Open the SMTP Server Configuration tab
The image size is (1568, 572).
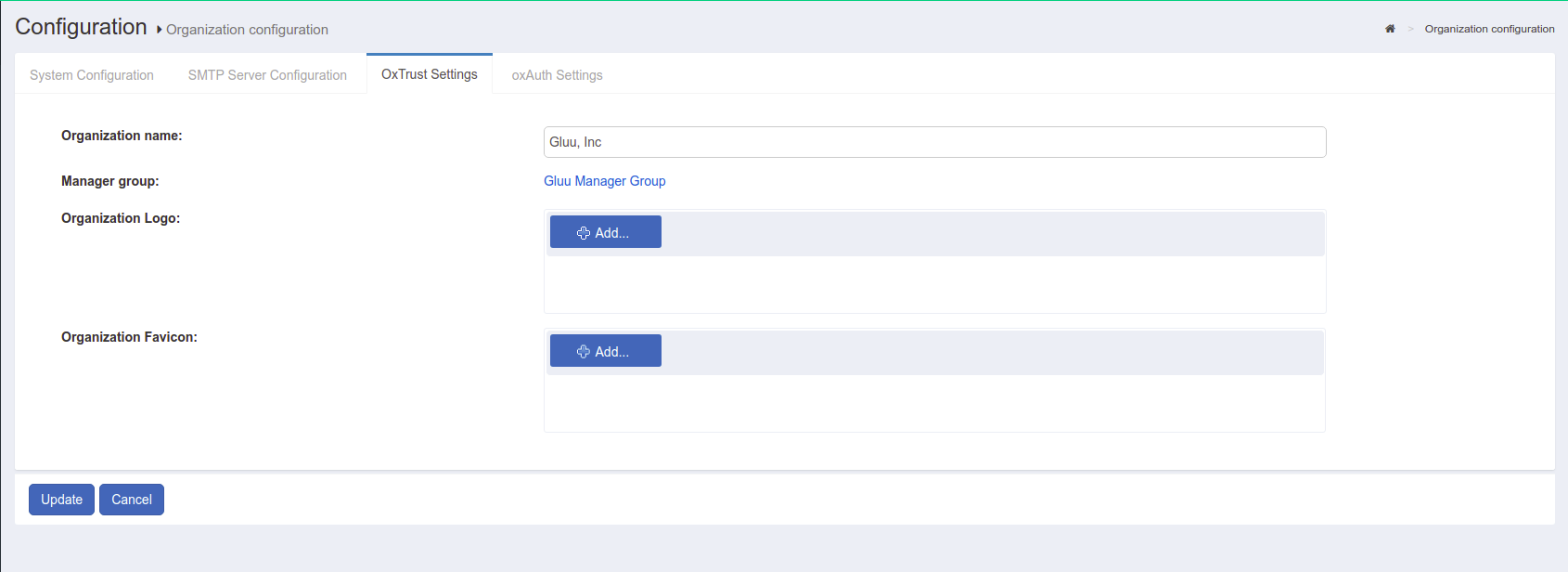267,75
